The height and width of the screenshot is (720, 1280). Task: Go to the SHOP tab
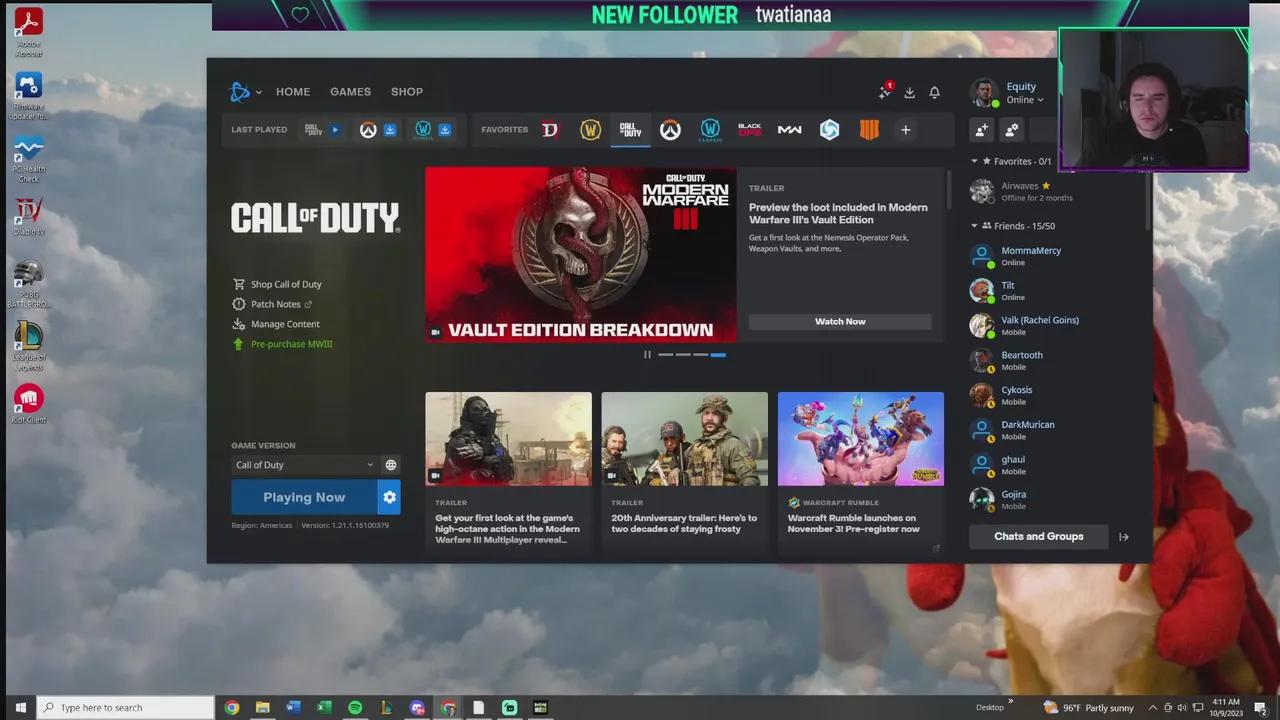click(406, 92)
